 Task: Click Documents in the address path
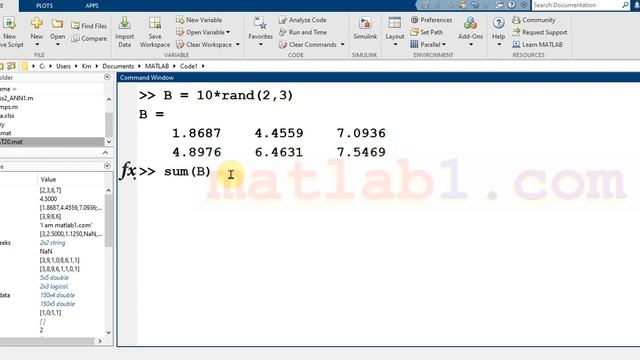[x=118, y=66]
